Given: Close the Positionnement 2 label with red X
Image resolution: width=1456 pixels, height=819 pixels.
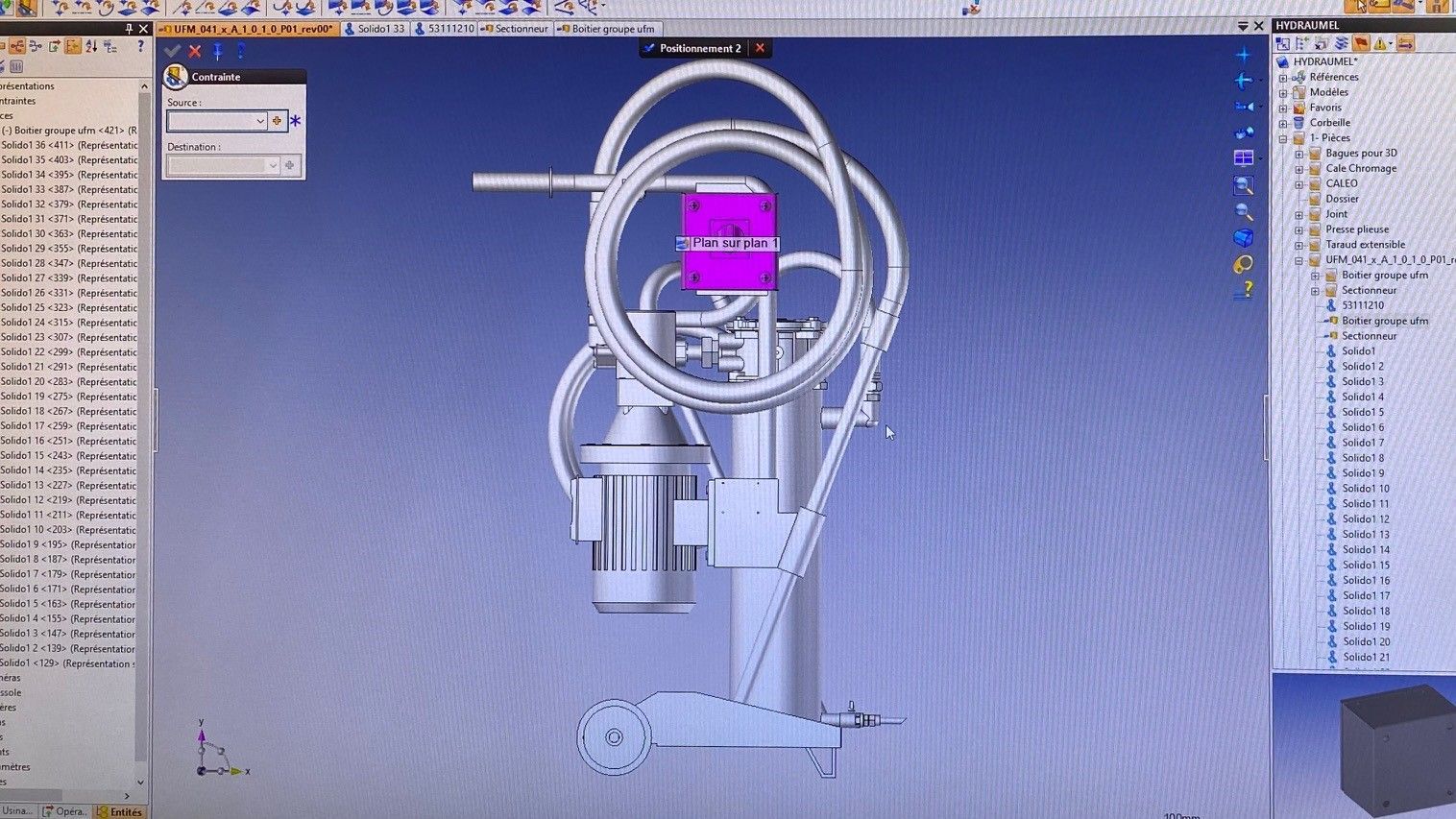Looking at the screenshot, I should (760, 48).
